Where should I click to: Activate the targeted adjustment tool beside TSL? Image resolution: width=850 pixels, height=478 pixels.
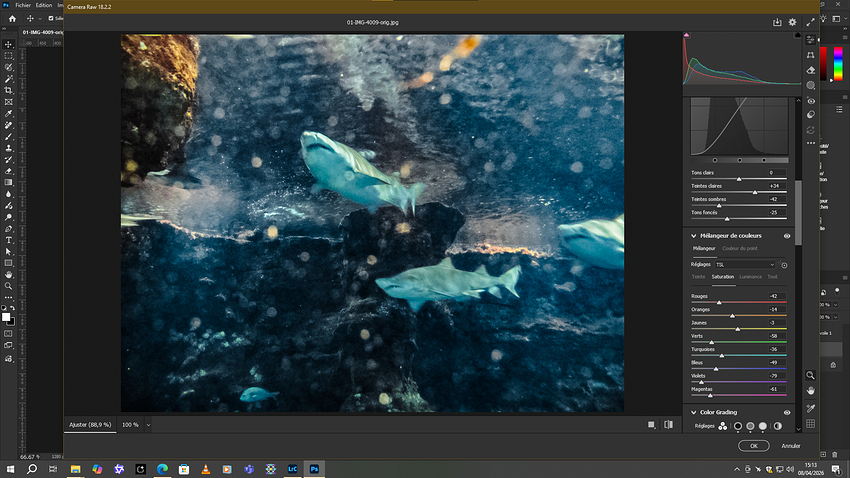784,265
